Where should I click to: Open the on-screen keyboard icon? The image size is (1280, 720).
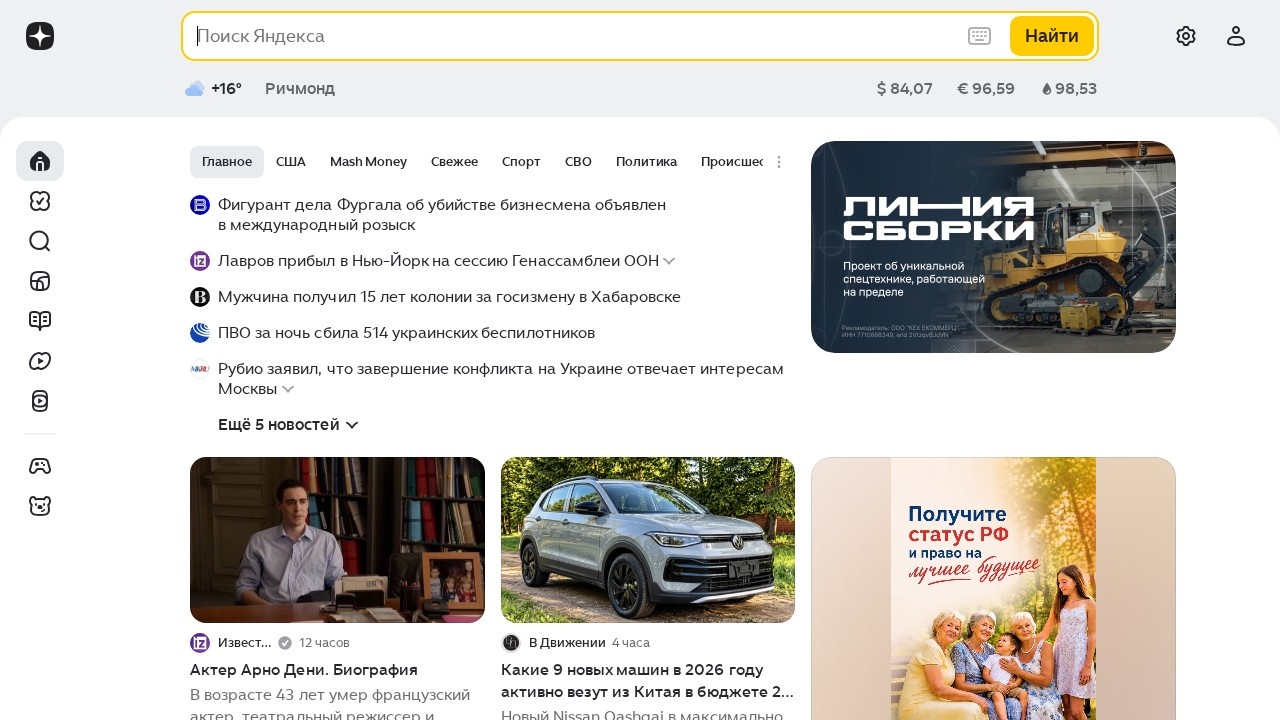click(x=980, y=36)
